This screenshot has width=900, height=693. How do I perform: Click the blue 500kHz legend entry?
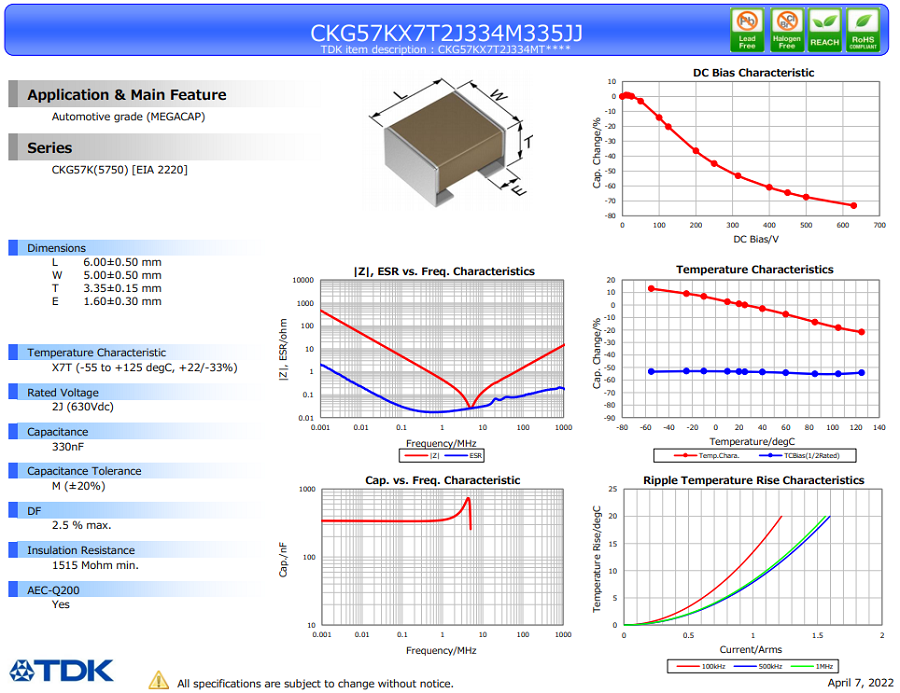click(x=758, y=667)
